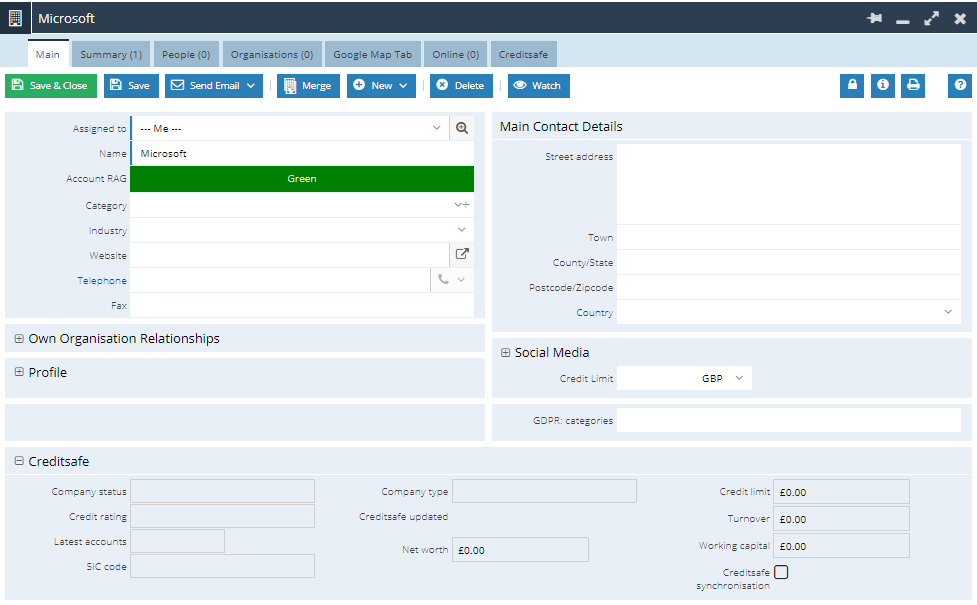Expand Own Organisation Relationships section
Screen dimensions: 977x605
point(19,338)
